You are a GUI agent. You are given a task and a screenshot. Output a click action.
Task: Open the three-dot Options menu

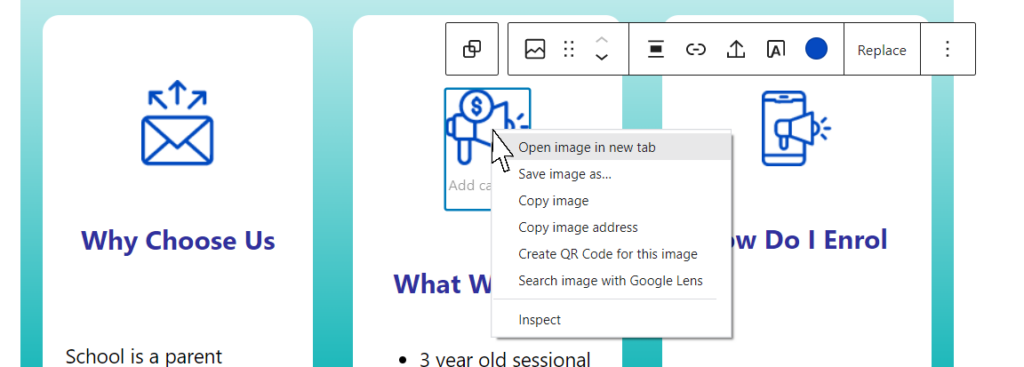pos(948,49)
